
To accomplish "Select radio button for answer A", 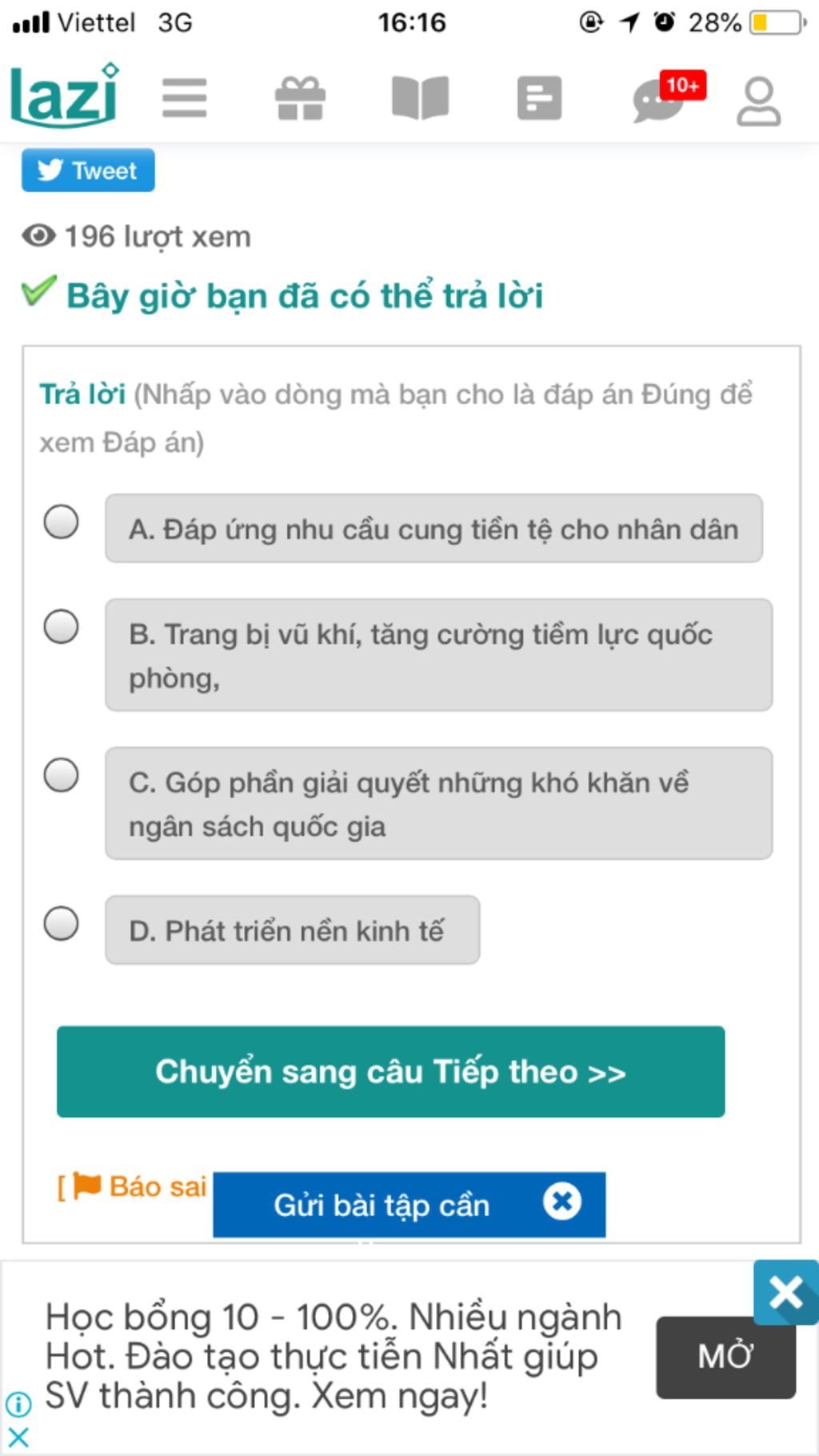I will 61,522.
